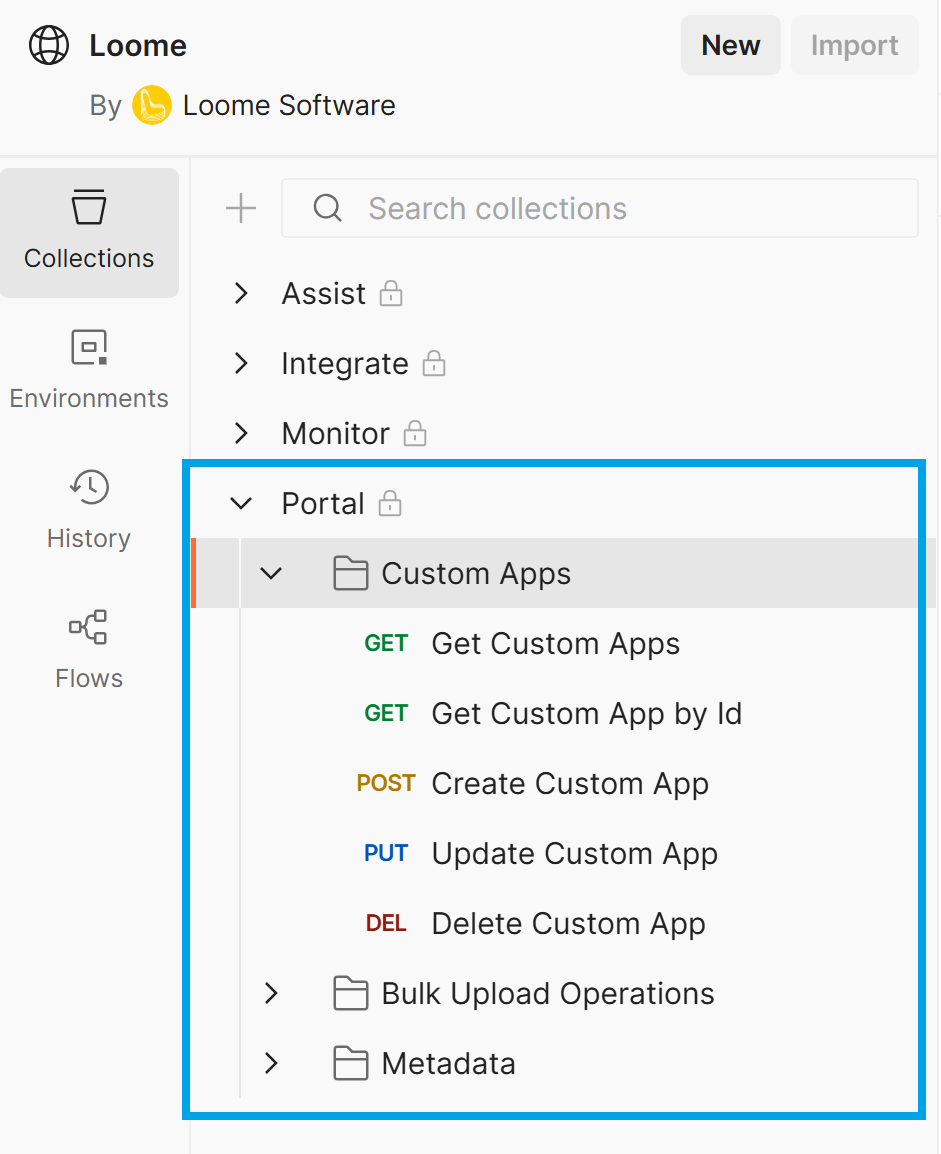This screenshot has height=1154, width=941.
Task: Expand the Bulk Upload Operations folder
Action: click(x=271, y=993)
